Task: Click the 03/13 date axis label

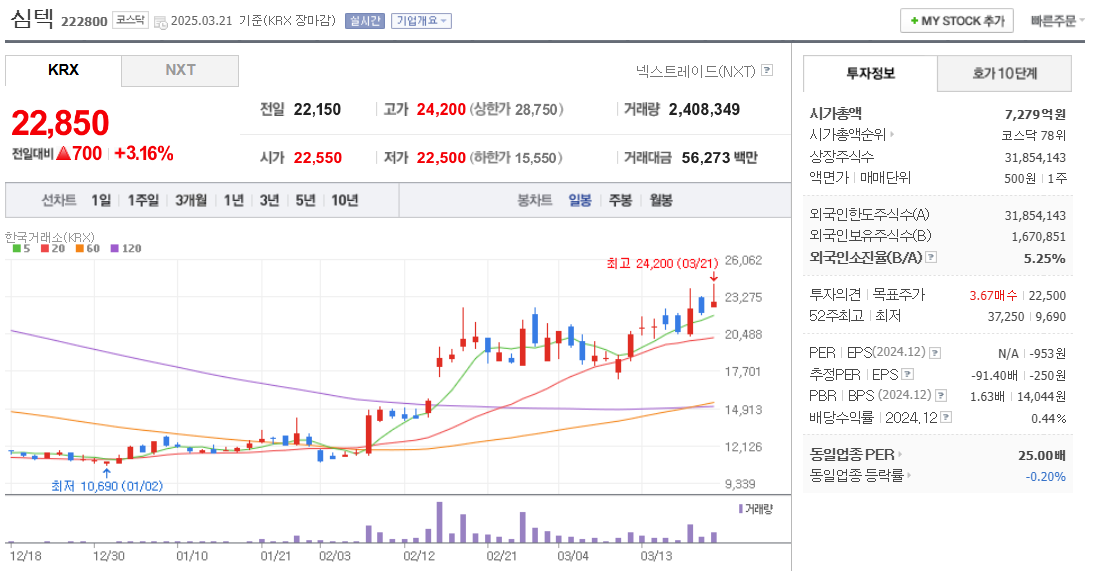Action: tap(656, 556)
